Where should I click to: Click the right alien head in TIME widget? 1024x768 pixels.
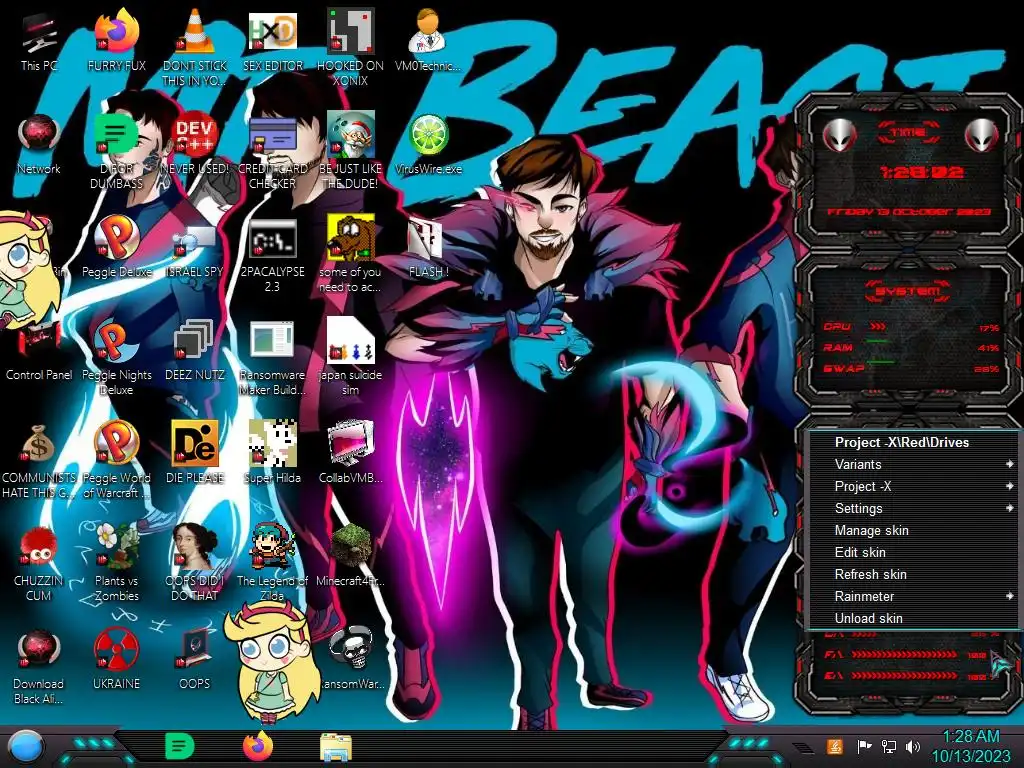[x=981, y=135]
